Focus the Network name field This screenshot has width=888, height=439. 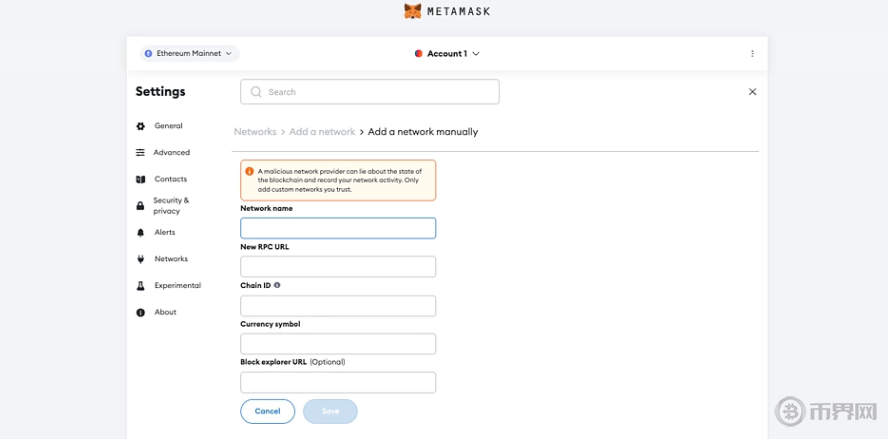338,228
